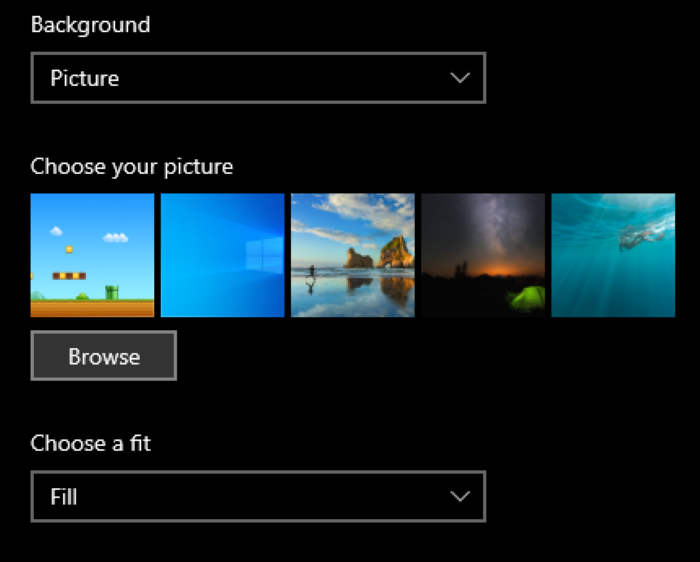Expand the Choose a fit dropdown

point(258,496)
